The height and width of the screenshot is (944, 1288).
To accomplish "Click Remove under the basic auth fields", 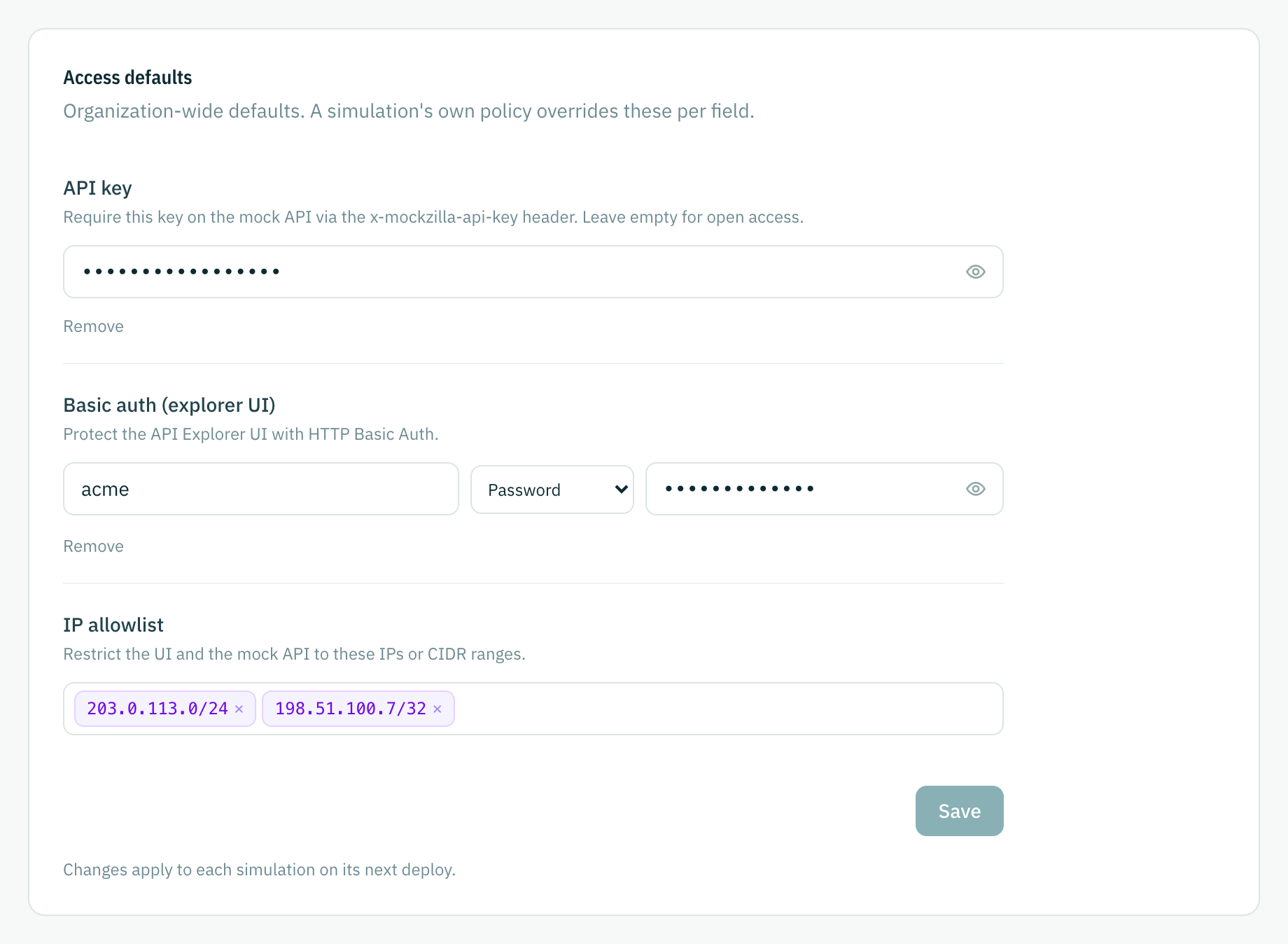I will [x=93, y=546].
